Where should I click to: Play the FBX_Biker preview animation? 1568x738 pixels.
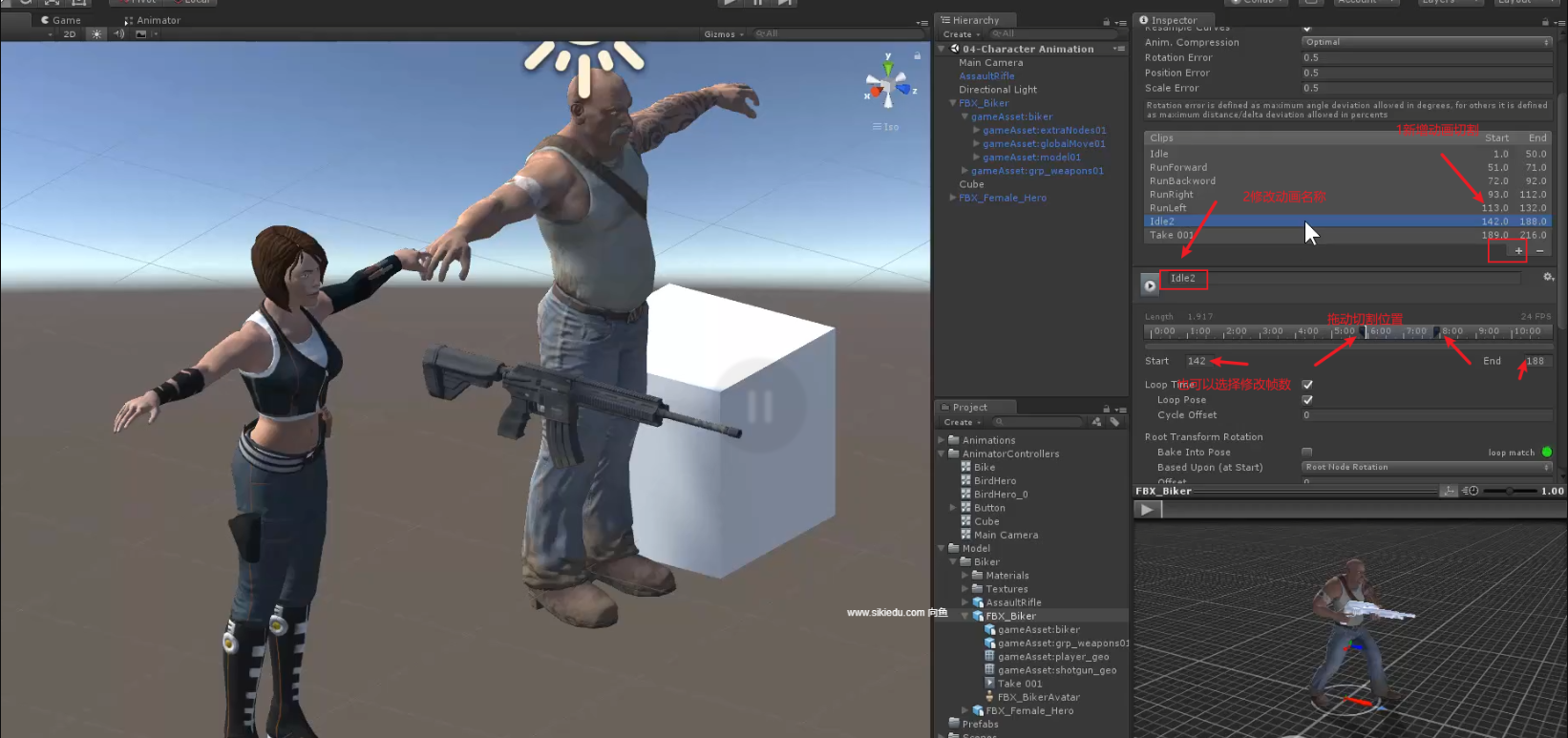[1147, 510]
